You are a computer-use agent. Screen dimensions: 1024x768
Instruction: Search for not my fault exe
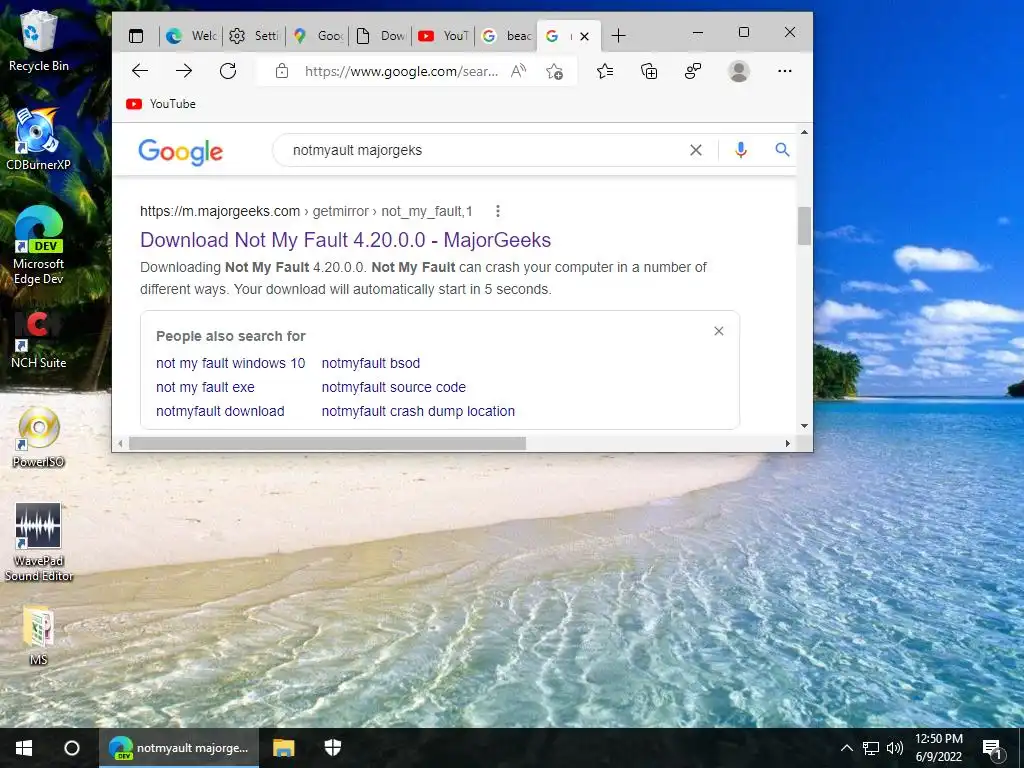205,387
